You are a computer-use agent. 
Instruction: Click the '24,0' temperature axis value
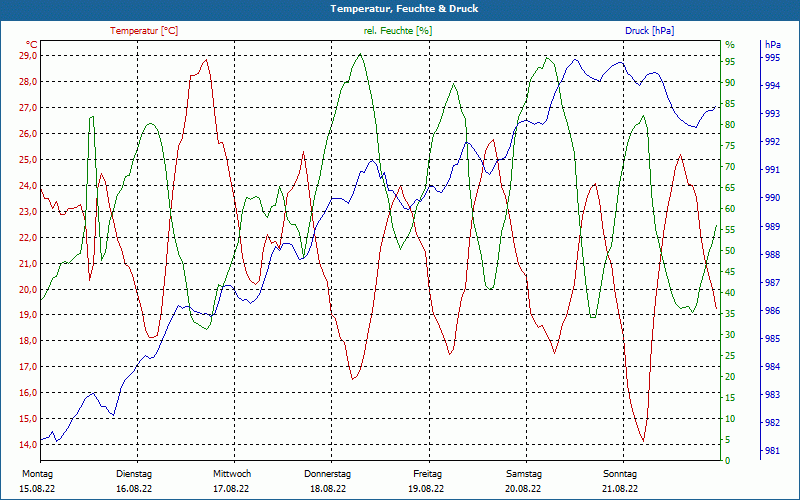tap(27, 185)
